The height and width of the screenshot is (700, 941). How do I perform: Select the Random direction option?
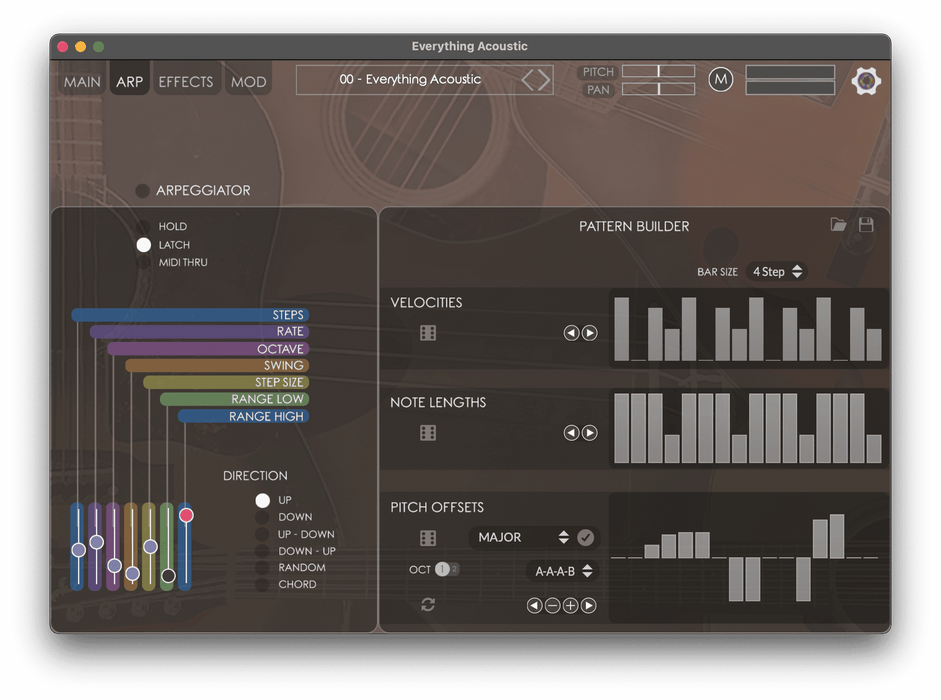(262, 568)
